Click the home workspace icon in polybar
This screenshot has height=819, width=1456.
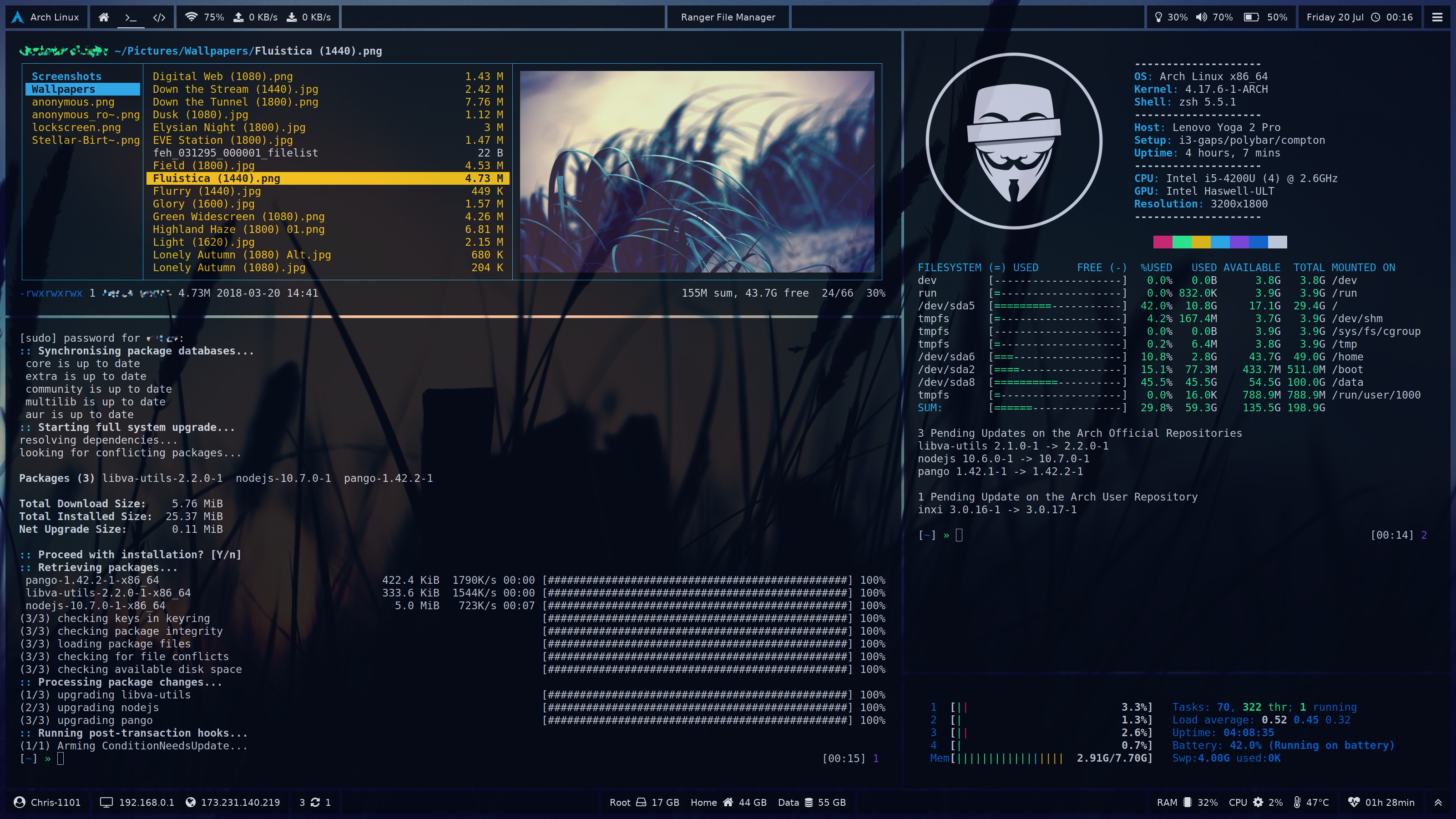tap(103, 17)
